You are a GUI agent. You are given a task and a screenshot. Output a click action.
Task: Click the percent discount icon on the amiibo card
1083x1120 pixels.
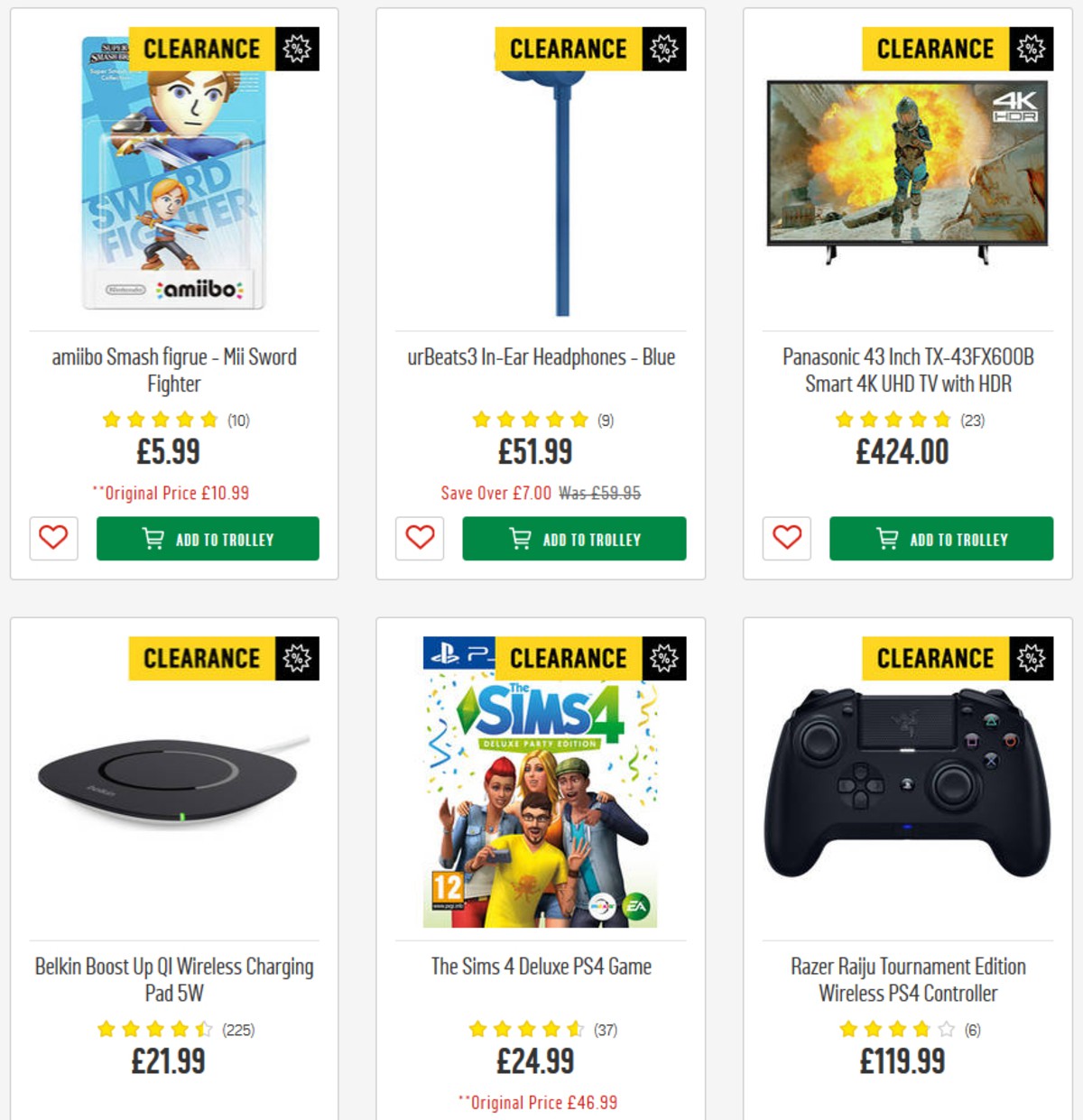click(299, 49)
